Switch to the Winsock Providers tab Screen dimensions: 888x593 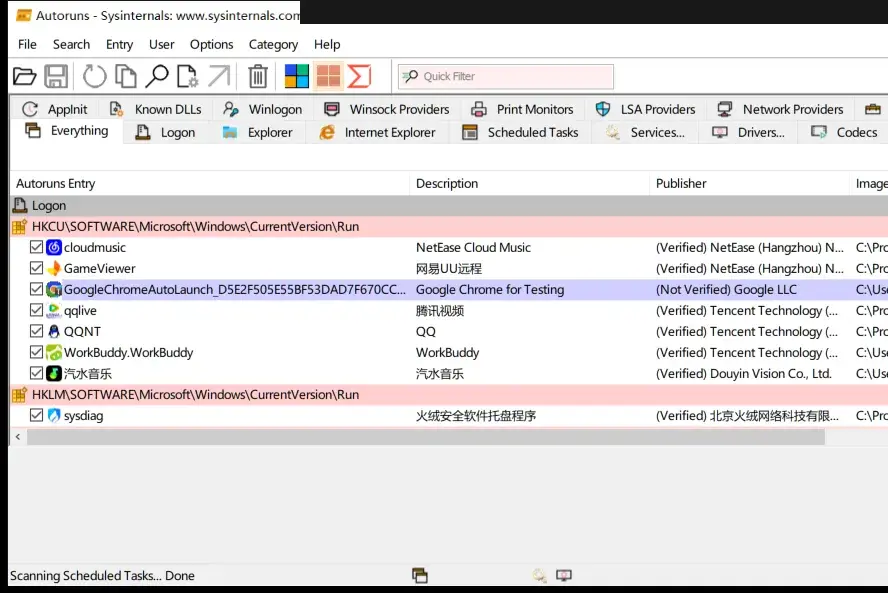click(386, 109)
